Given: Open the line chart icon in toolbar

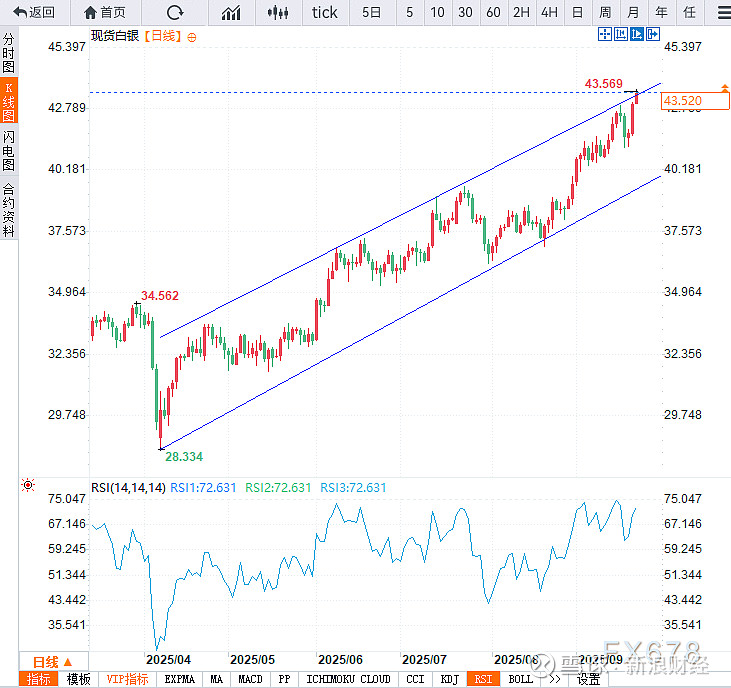Looking at the screenshot, I should tap(231, 13).
